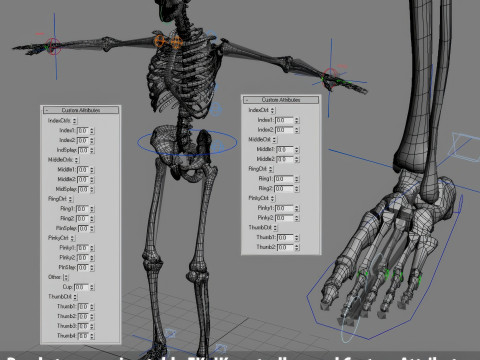
Task: Click the Index1 value field in left panel
Action: coord(82,131)
